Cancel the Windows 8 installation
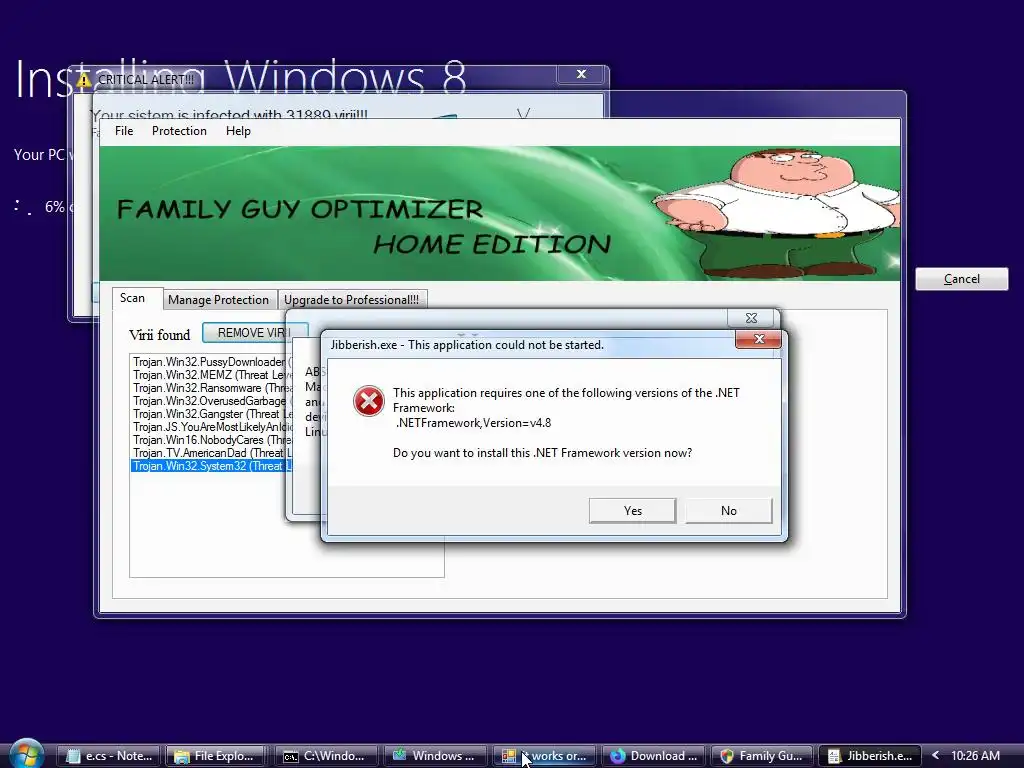This screenshot has width=1024, height=768. coord(961,279)
